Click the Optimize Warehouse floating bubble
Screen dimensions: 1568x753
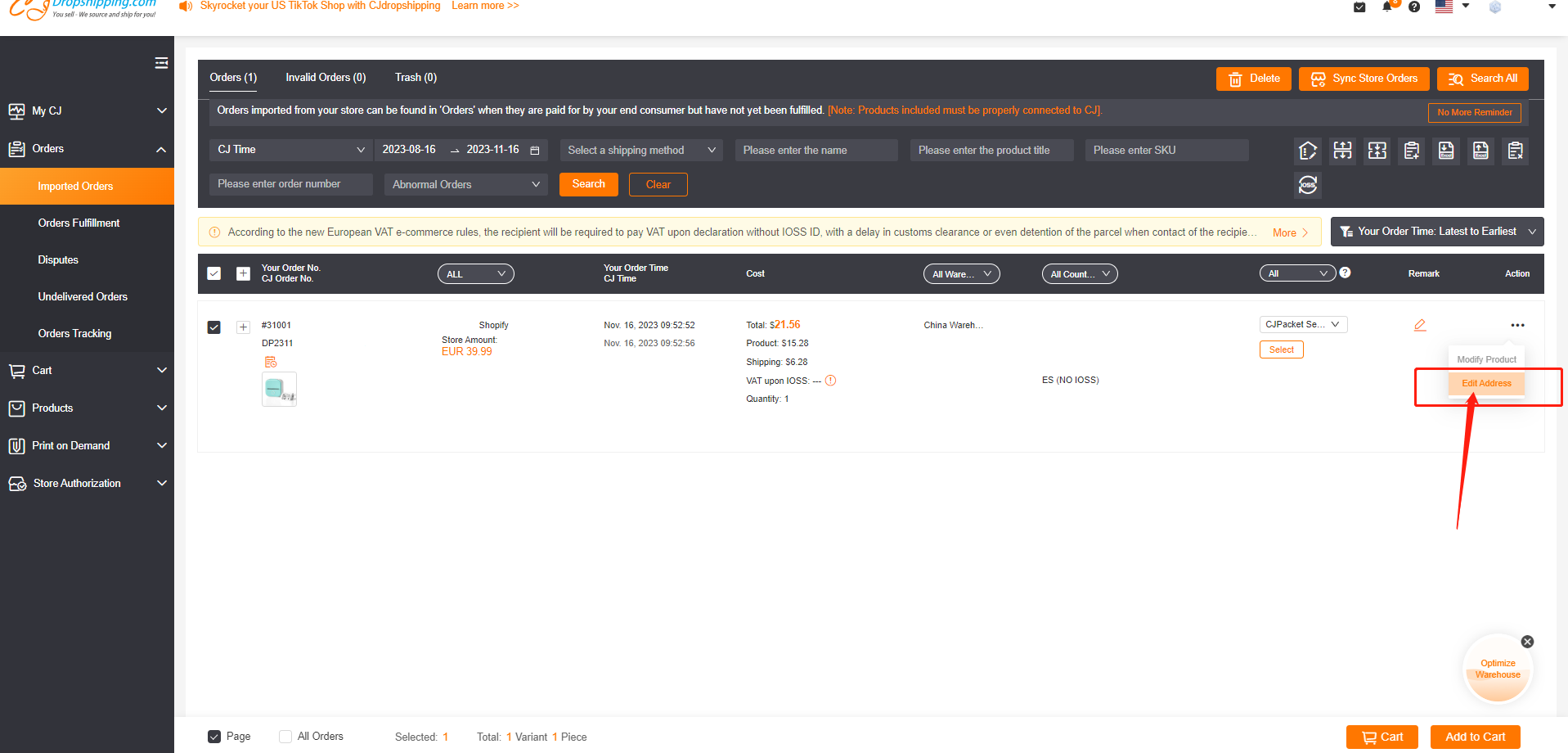click(x=1497, y=669)
